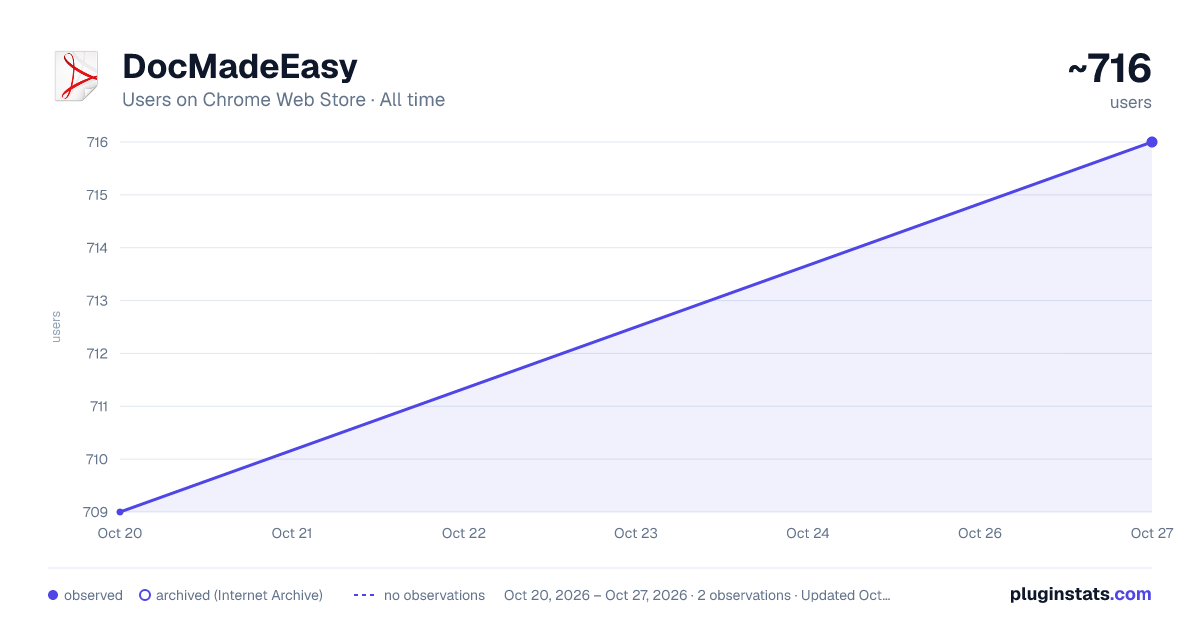Click the 712 y-axis label

pos(97,354)
